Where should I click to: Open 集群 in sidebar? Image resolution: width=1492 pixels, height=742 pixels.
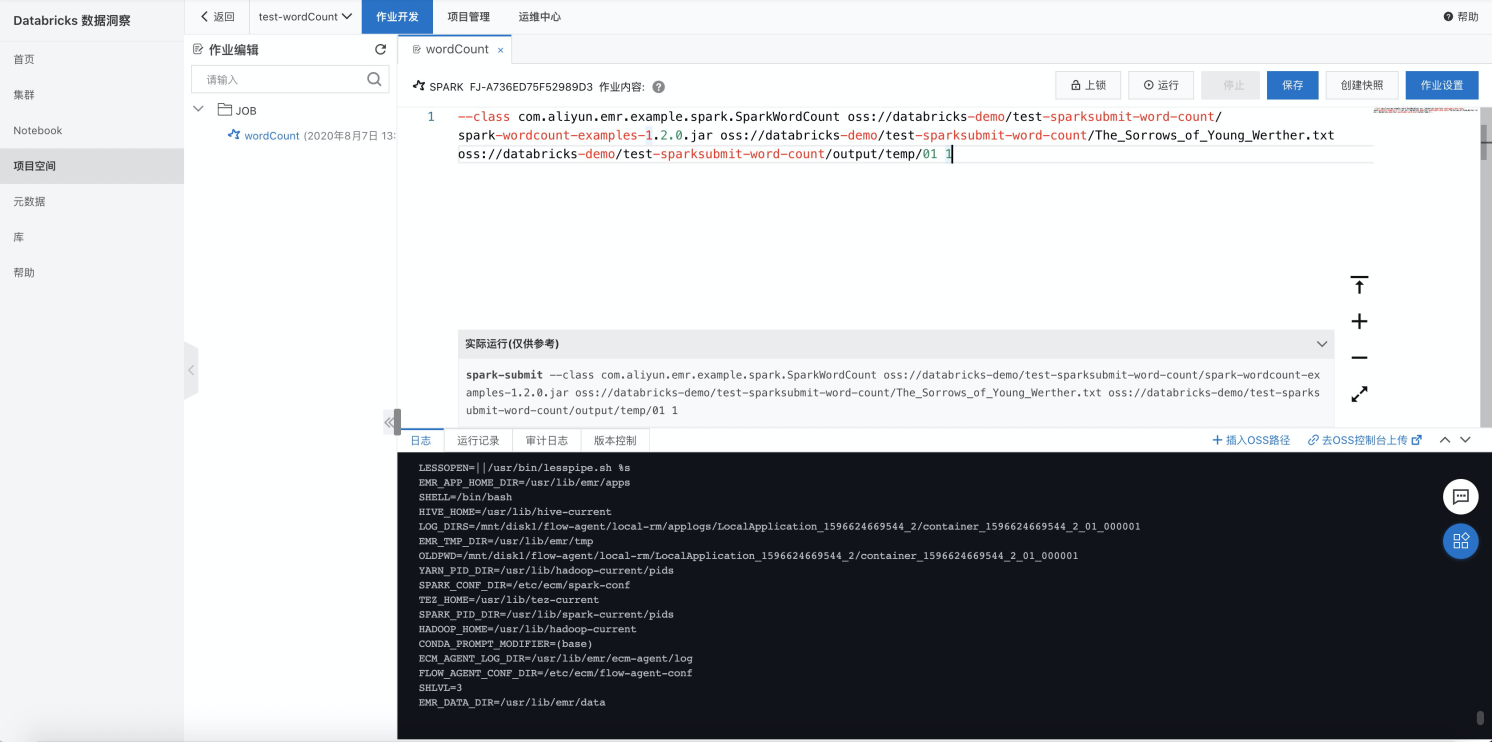point(92,95)
